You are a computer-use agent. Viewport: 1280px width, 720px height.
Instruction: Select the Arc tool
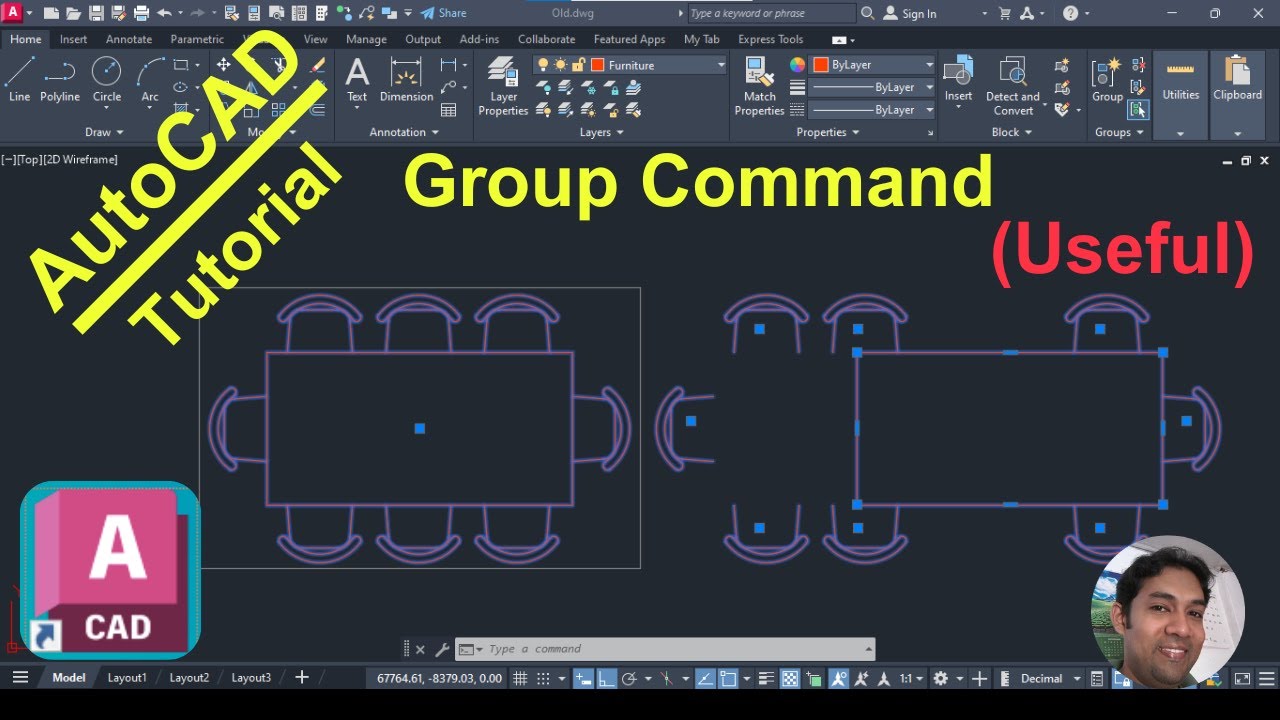coord(150,80)
